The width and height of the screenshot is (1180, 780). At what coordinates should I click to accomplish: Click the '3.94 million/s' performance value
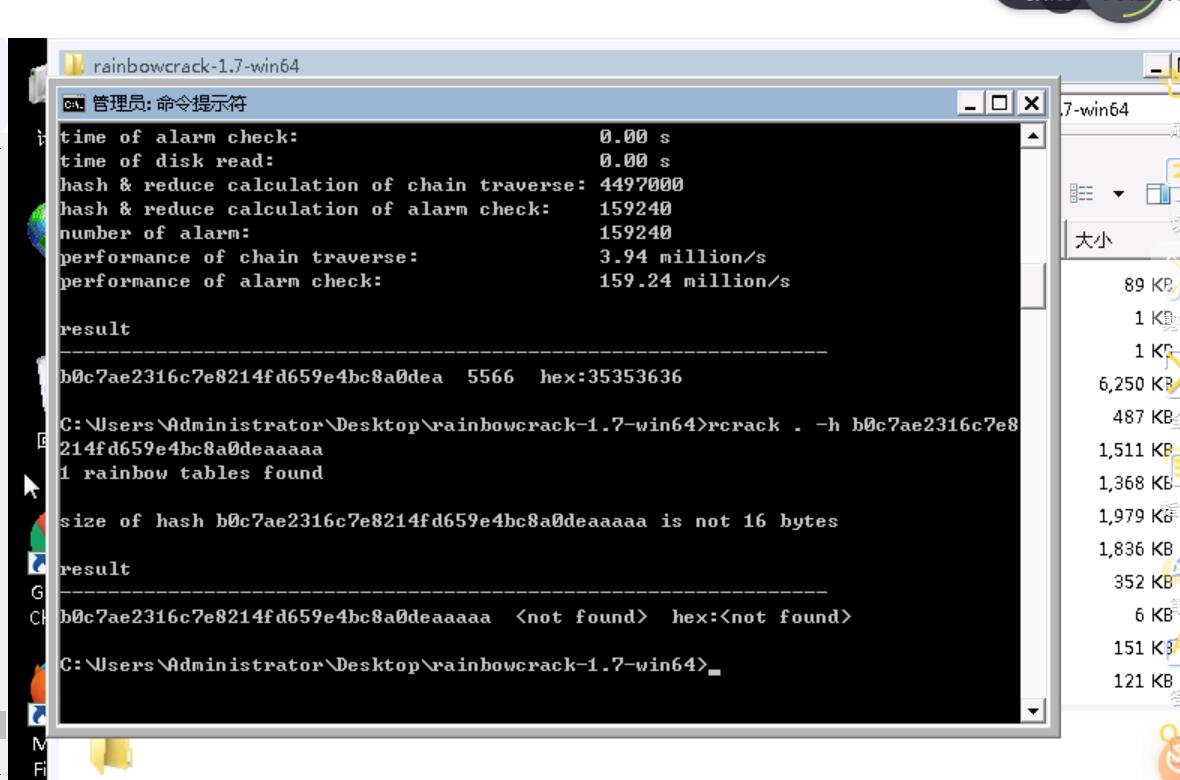click(683, 257)
